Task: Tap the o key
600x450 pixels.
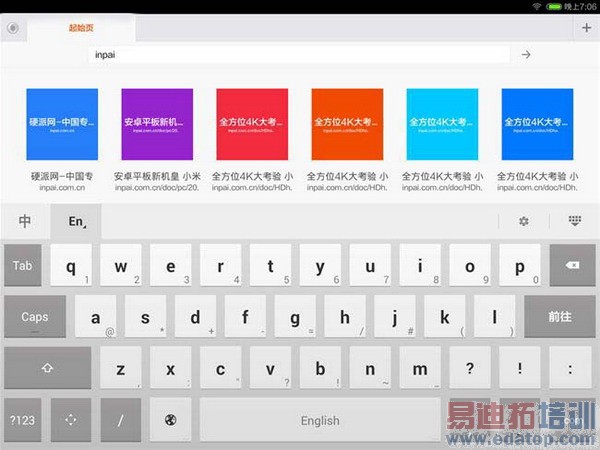Action: 470,265
